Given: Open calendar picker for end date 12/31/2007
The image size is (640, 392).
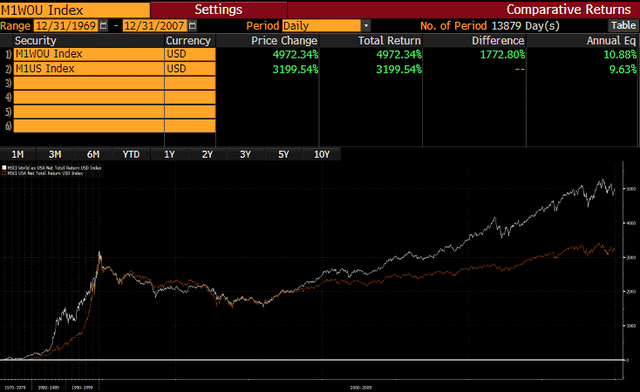Looking at the screenshot, I should [193, 26].
